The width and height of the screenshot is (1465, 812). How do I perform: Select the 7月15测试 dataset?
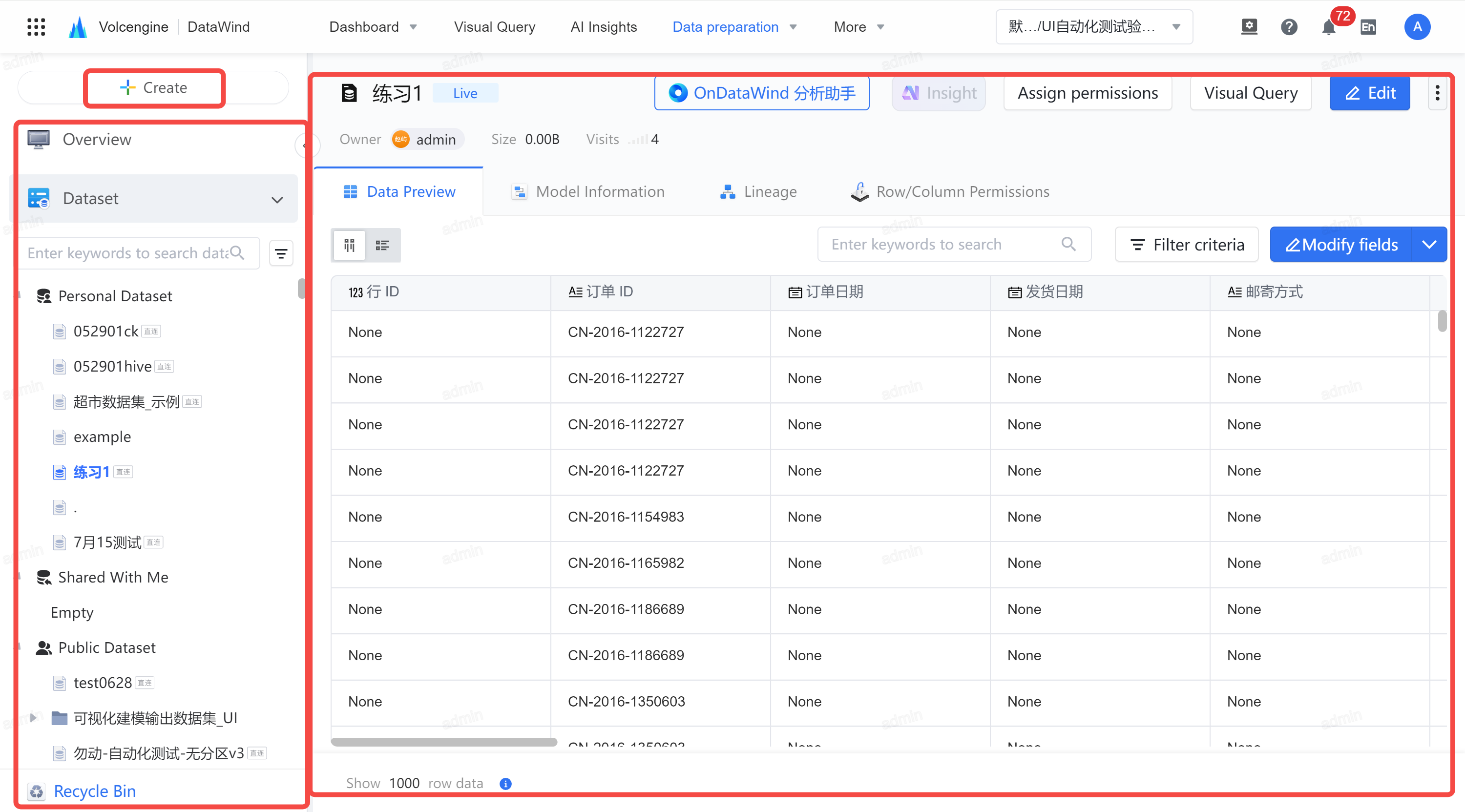point(107,542)
